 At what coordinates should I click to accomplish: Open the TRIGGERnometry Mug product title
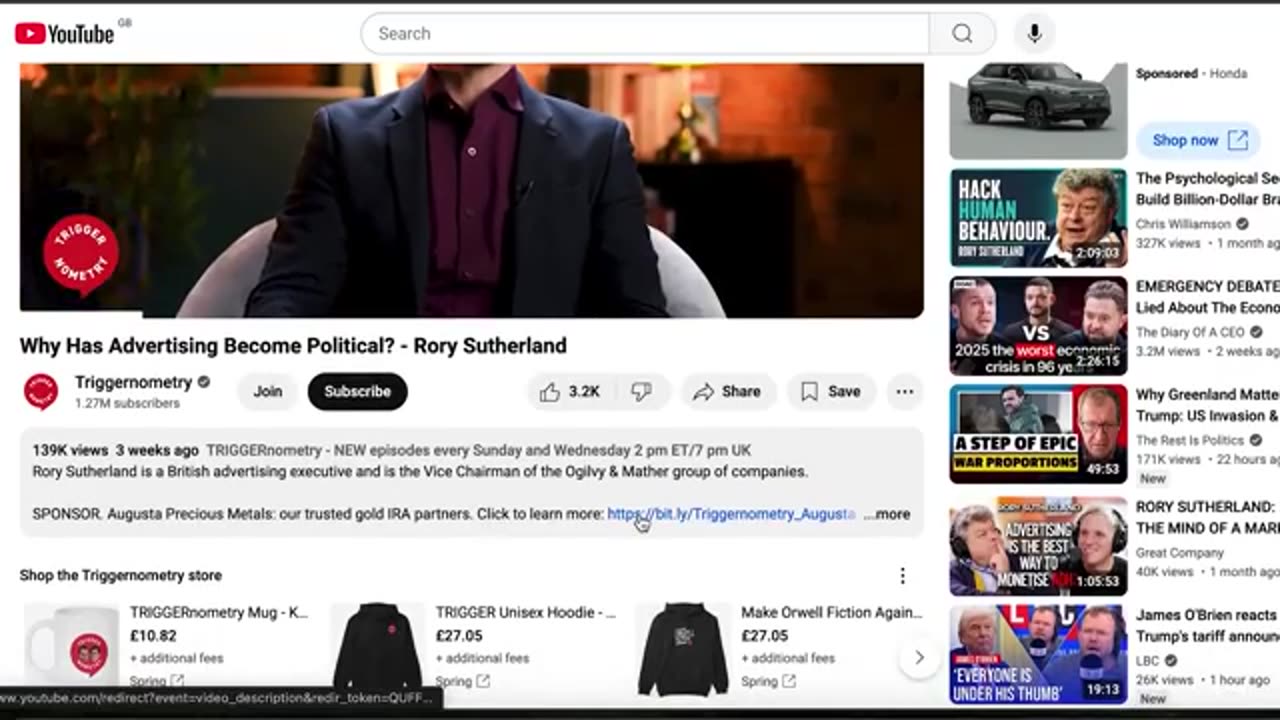(219, 612)
